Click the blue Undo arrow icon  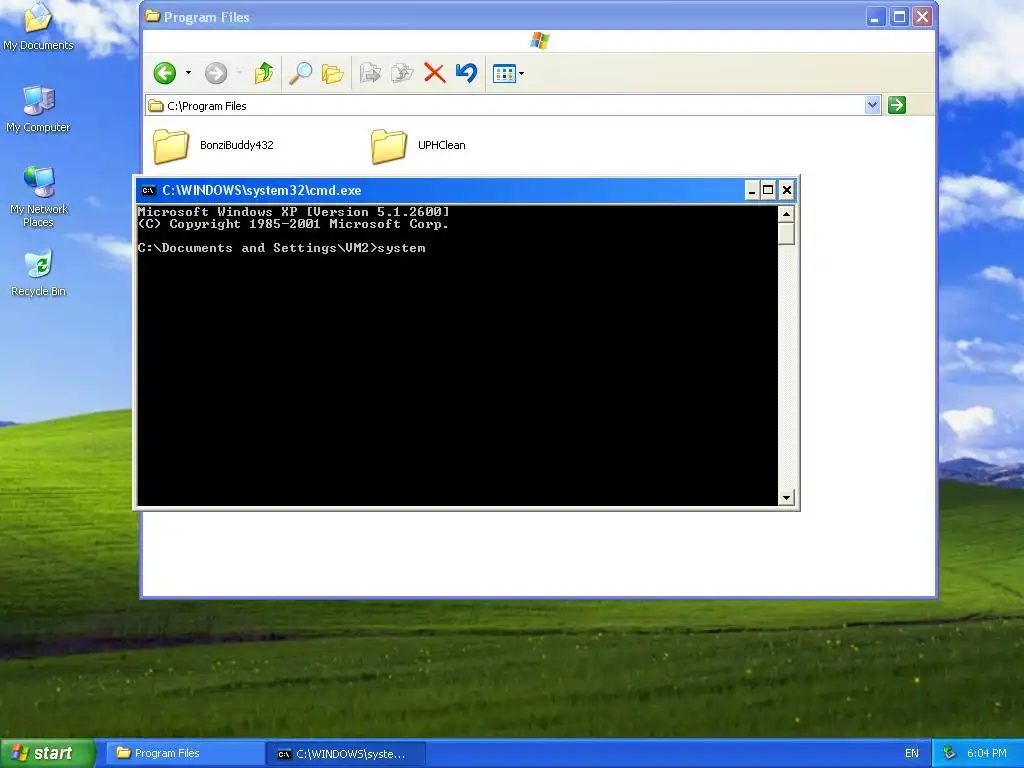coord(466,72)
